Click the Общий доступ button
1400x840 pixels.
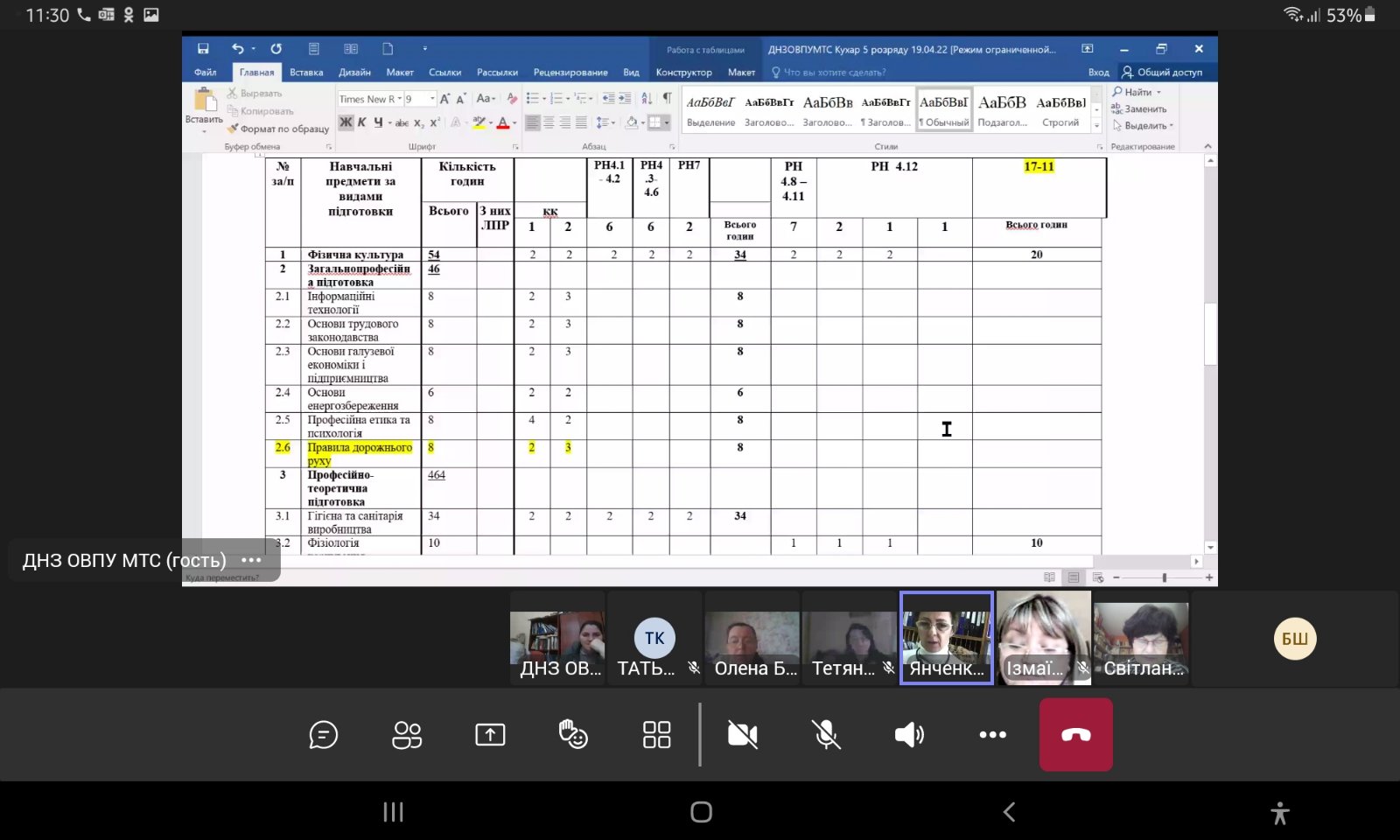click(1162, 73)
